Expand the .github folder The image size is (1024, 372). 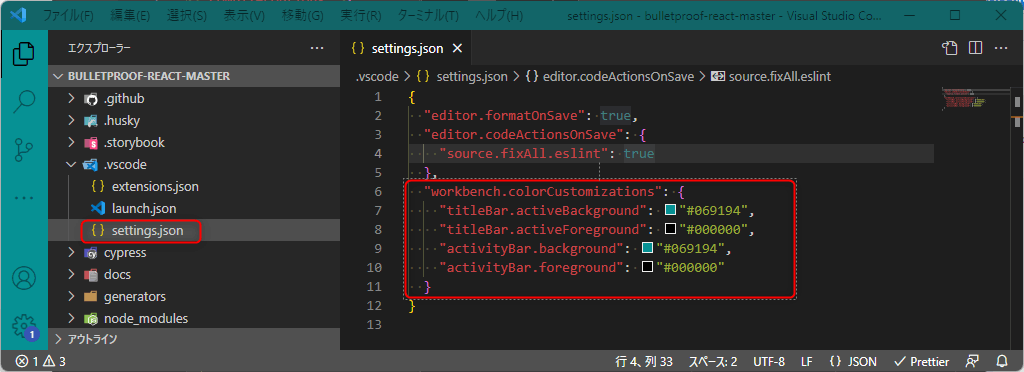193,99
